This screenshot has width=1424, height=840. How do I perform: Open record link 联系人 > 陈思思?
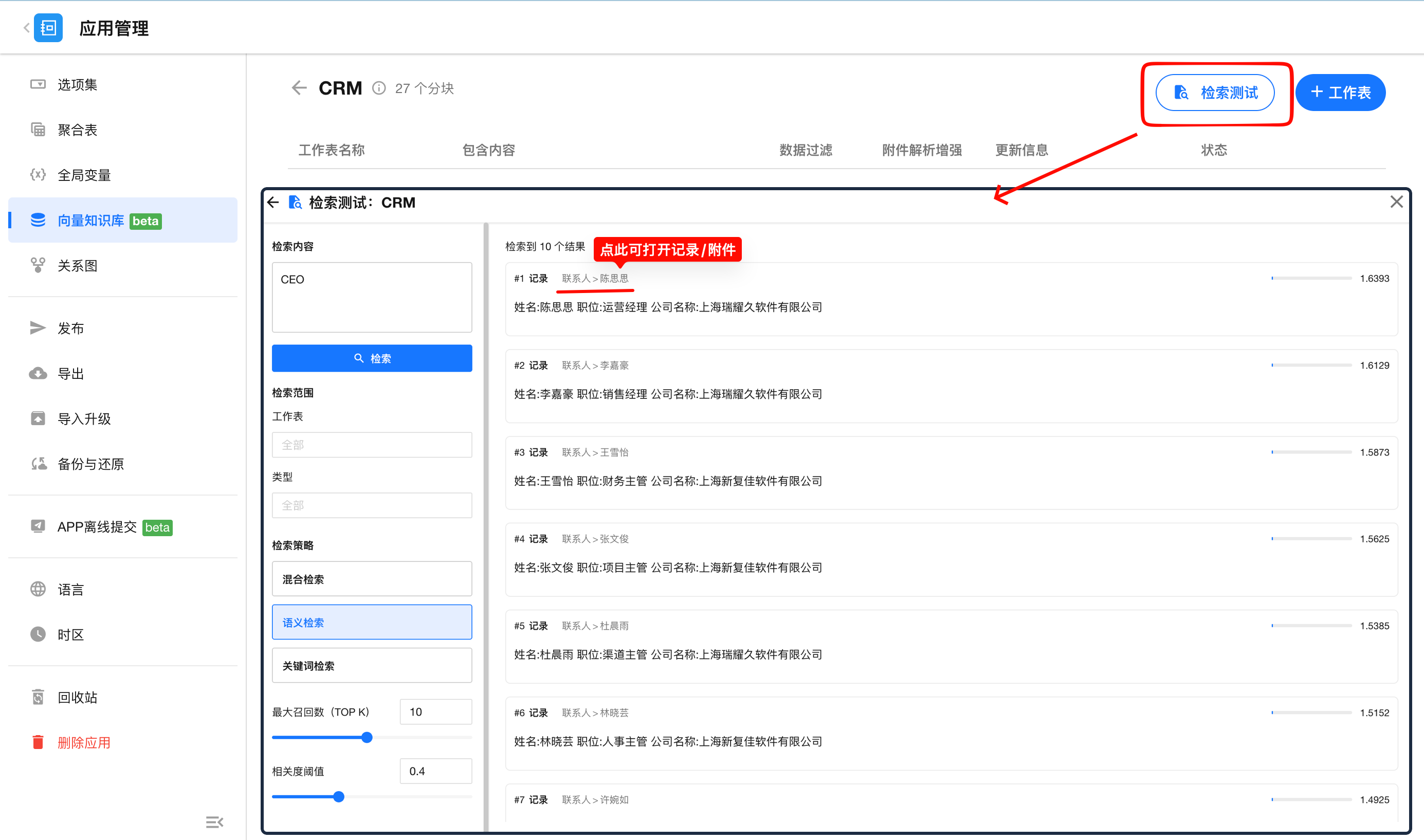point(595,279)
